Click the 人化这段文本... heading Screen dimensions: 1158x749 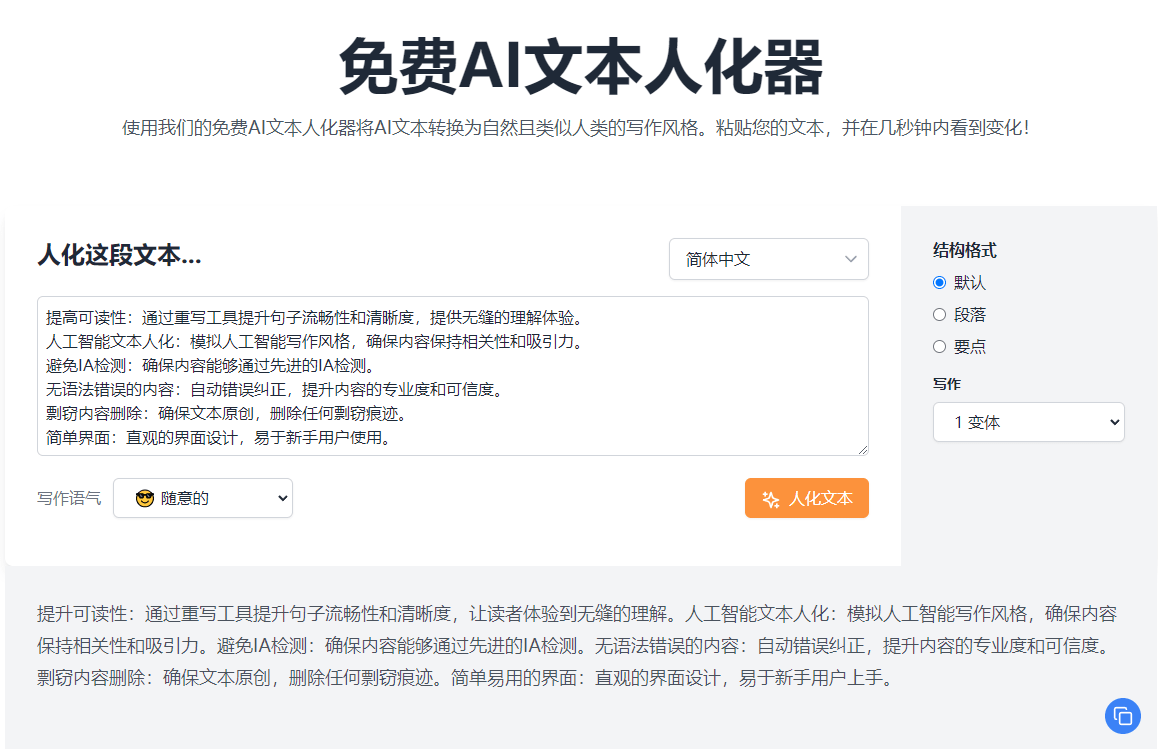point(119,256)
